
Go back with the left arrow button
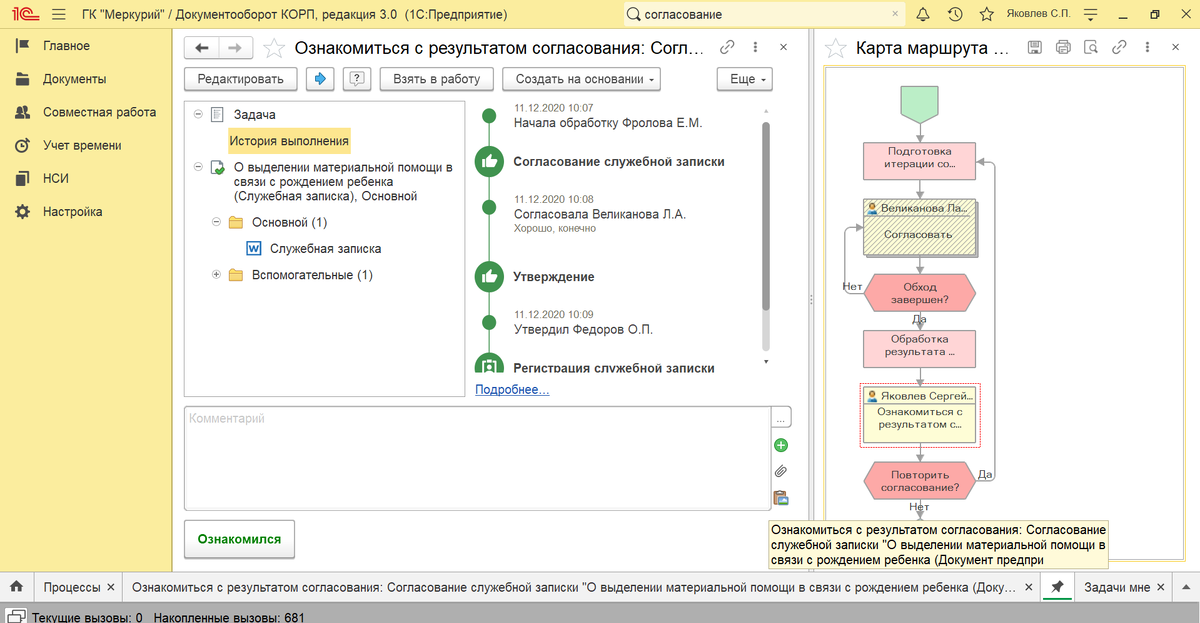[x=203, y=48]
